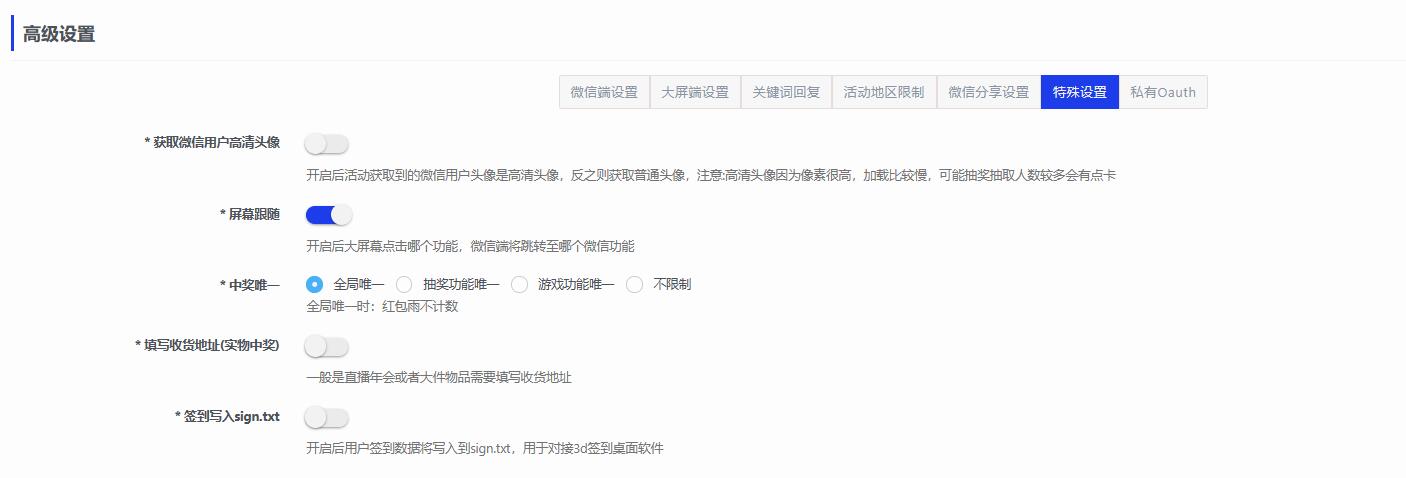Viewport: 1406px width, 478px height.
Task: Switch to the 私有Oauth tab
Action: pos(1163,92)
